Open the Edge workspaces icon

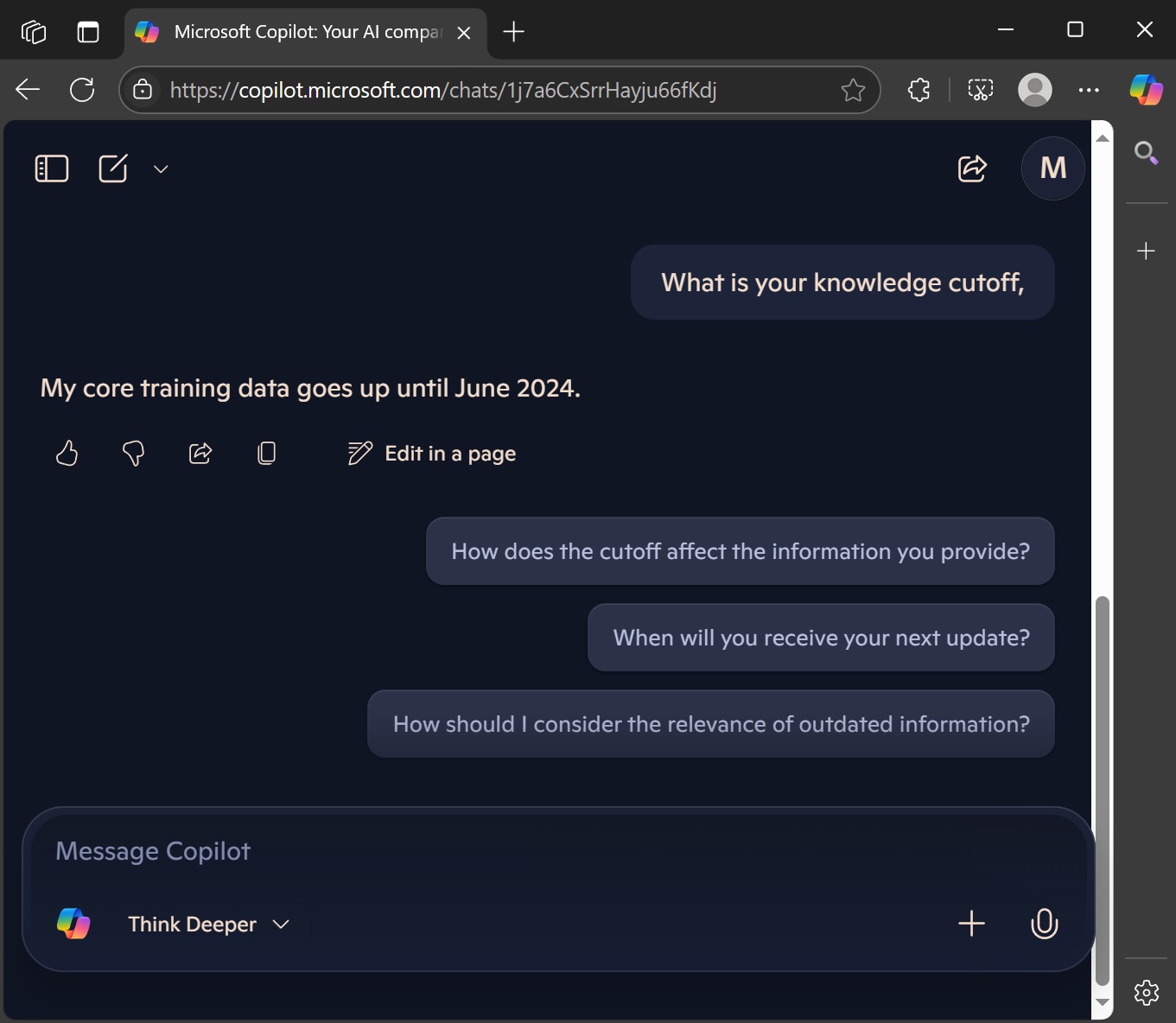pos(33,32)
